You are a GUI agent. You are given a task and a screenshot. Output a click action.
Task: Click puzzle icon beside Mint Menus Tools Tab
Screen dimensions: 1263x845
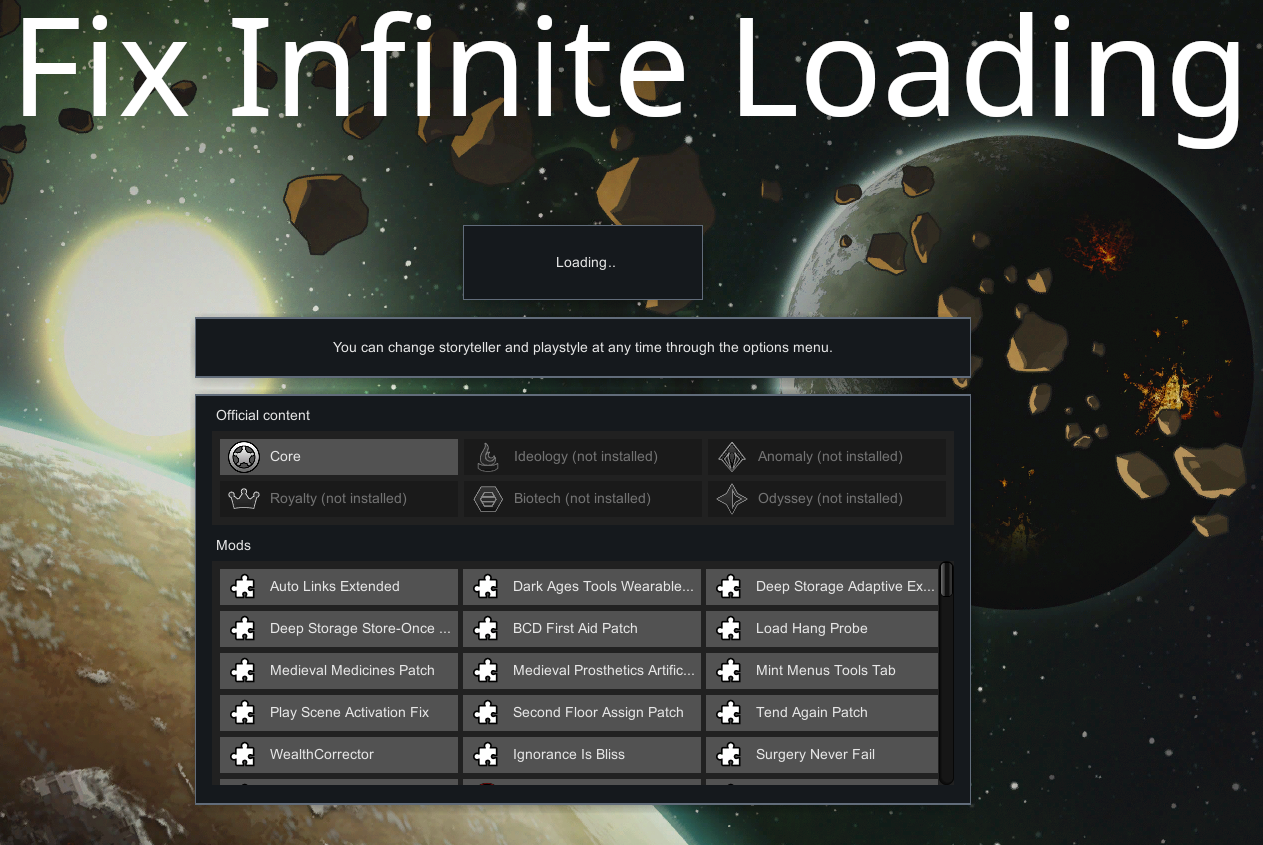click(729, 671)
